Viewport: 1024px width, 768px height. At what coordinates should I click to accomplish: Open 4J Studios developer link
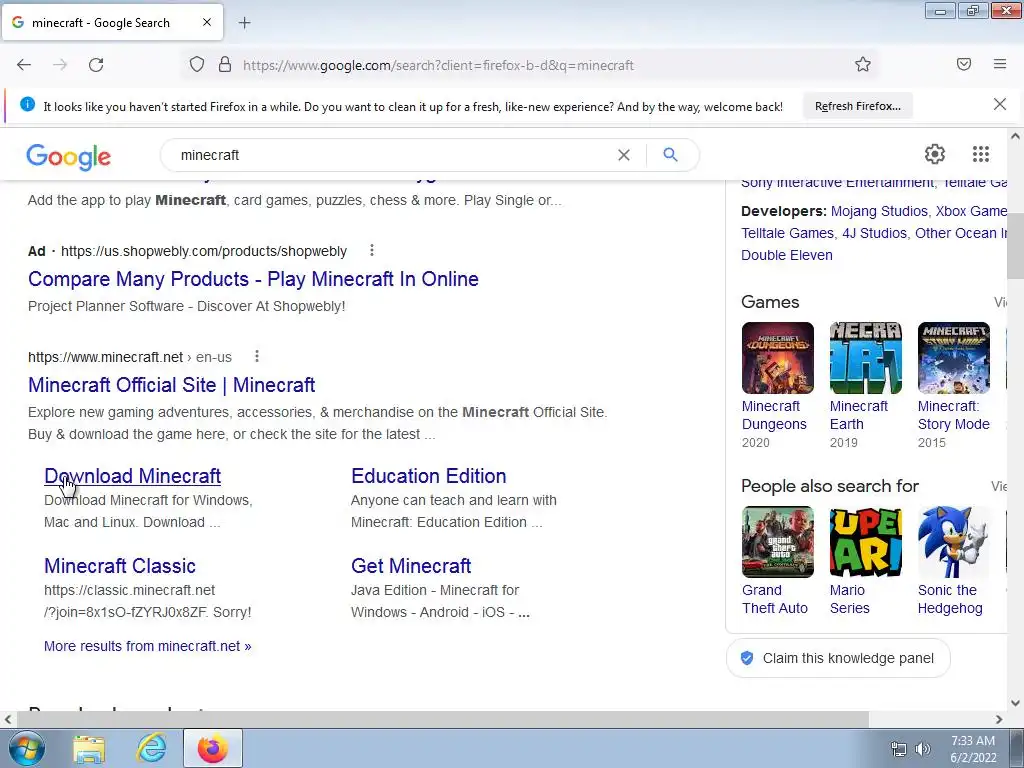coord(874,233)
